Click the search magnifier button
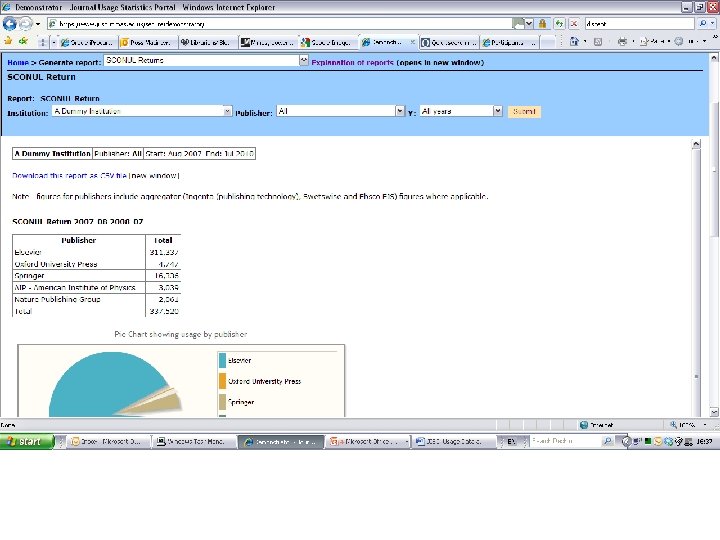 point(703,24)
